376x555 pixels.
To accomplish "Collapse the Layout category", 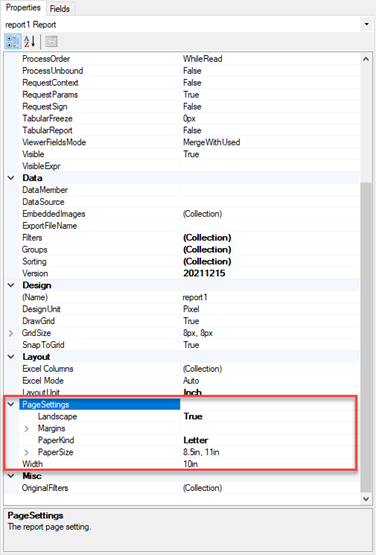I will 11,356.
